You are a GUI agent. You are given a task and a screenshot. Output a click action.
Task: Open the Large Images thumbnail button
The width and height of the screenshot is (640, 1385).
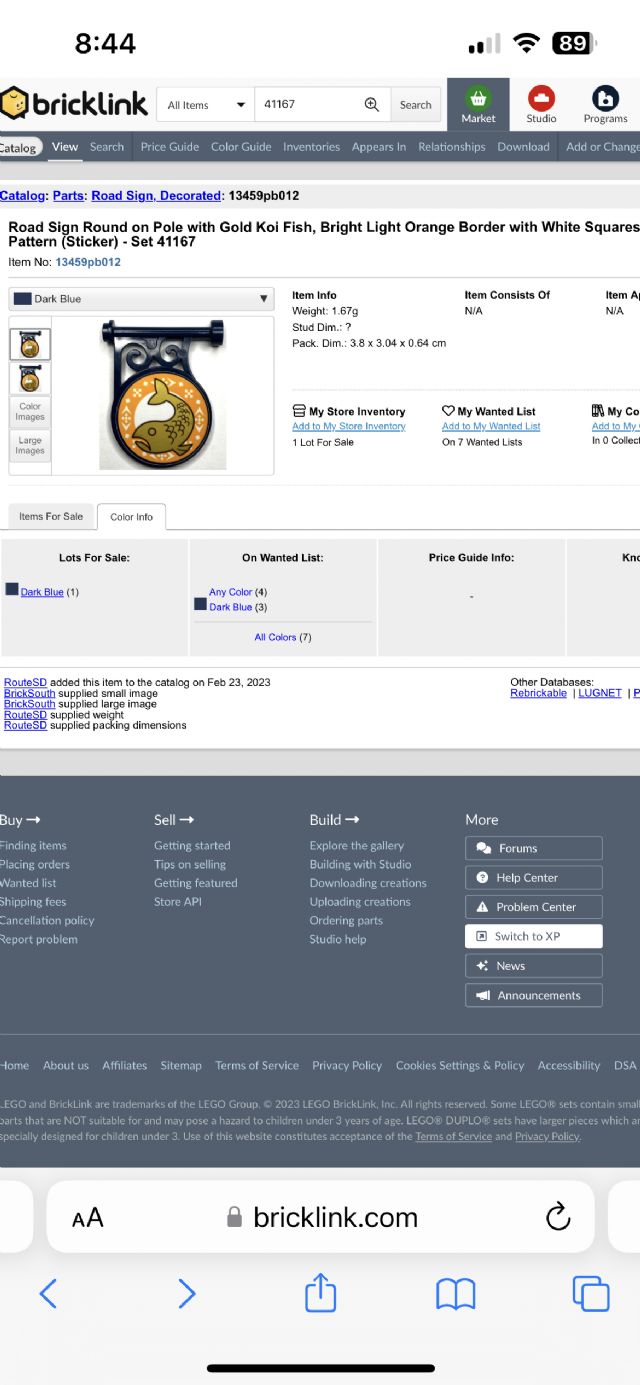click(x=30, y=445)
